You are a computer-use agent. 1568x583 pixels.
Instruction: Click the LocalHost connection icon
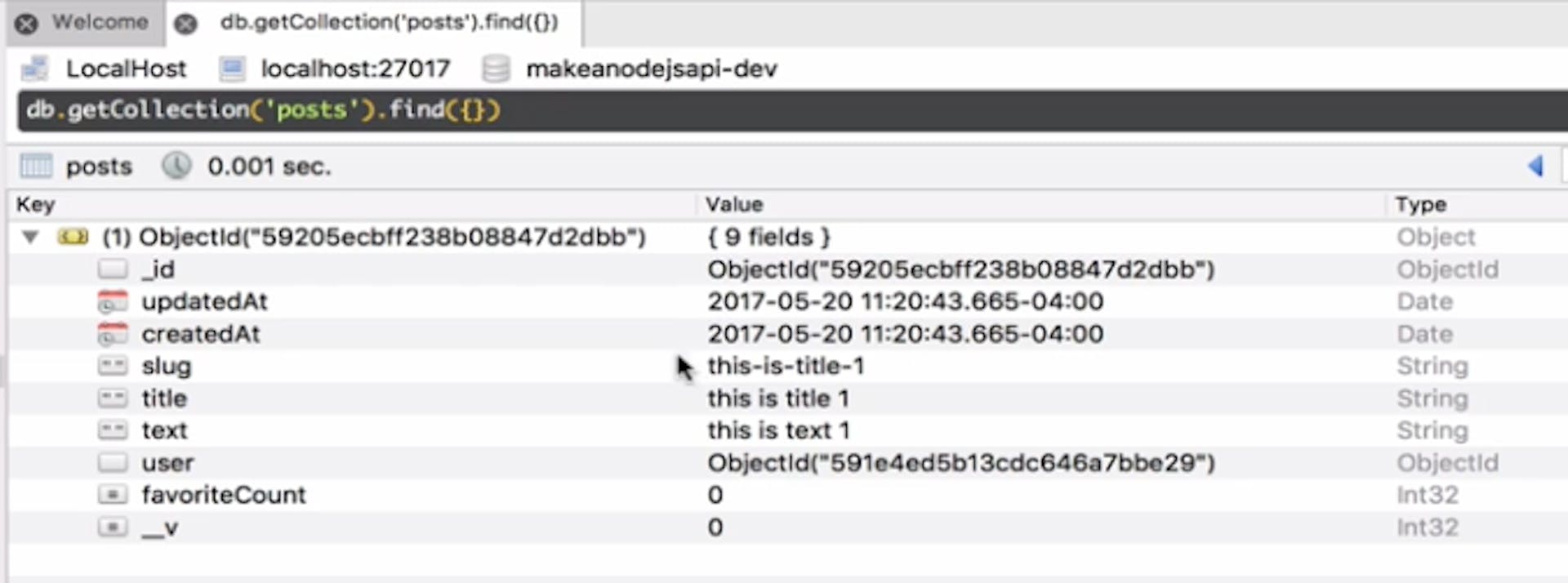(x=34, y=69)
